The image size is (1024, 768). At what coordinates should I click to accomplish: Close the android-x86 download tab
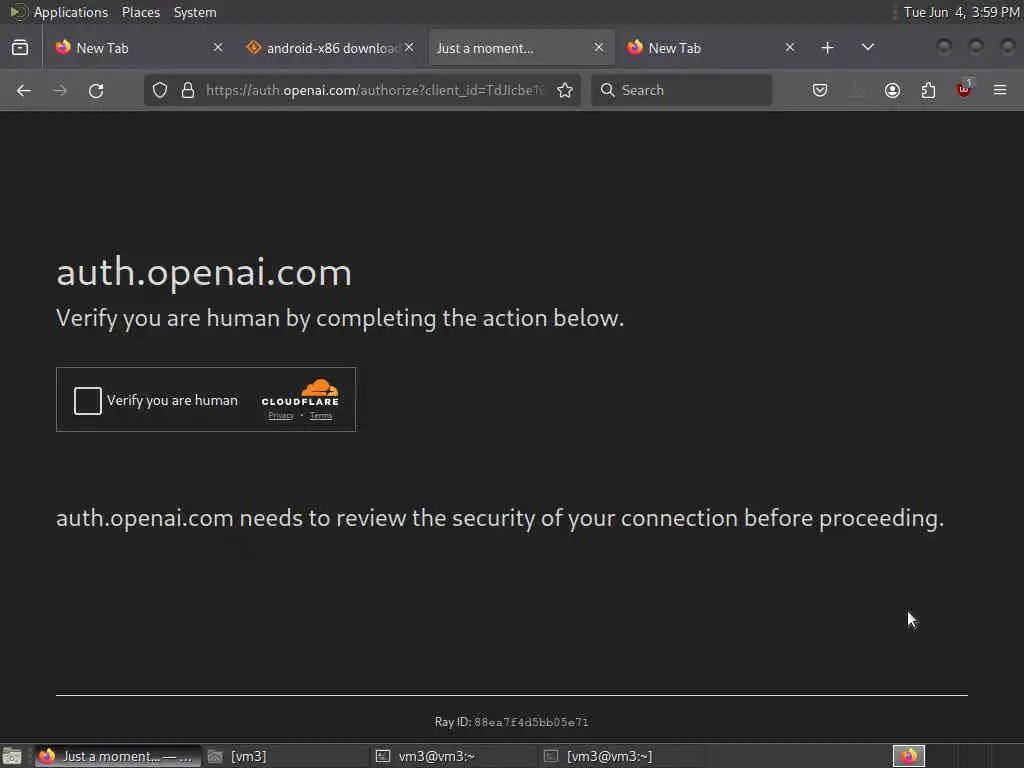pyautogui.click(x=409, y=48)
